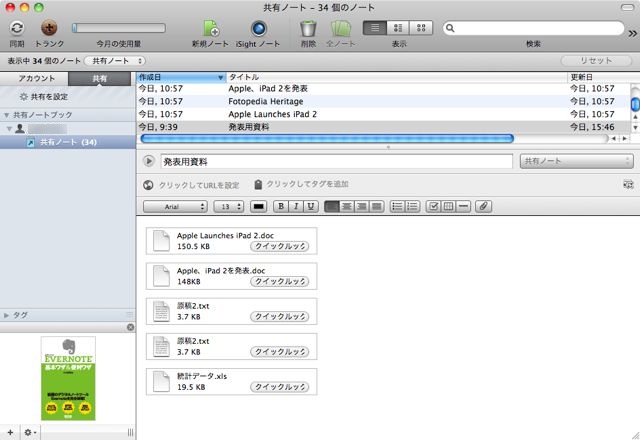Image resolution: width=640 pixels, height=440 pixels.
Task: Click to add tag (クリックしてタグを追加)
Action: [x=307, y=184]
